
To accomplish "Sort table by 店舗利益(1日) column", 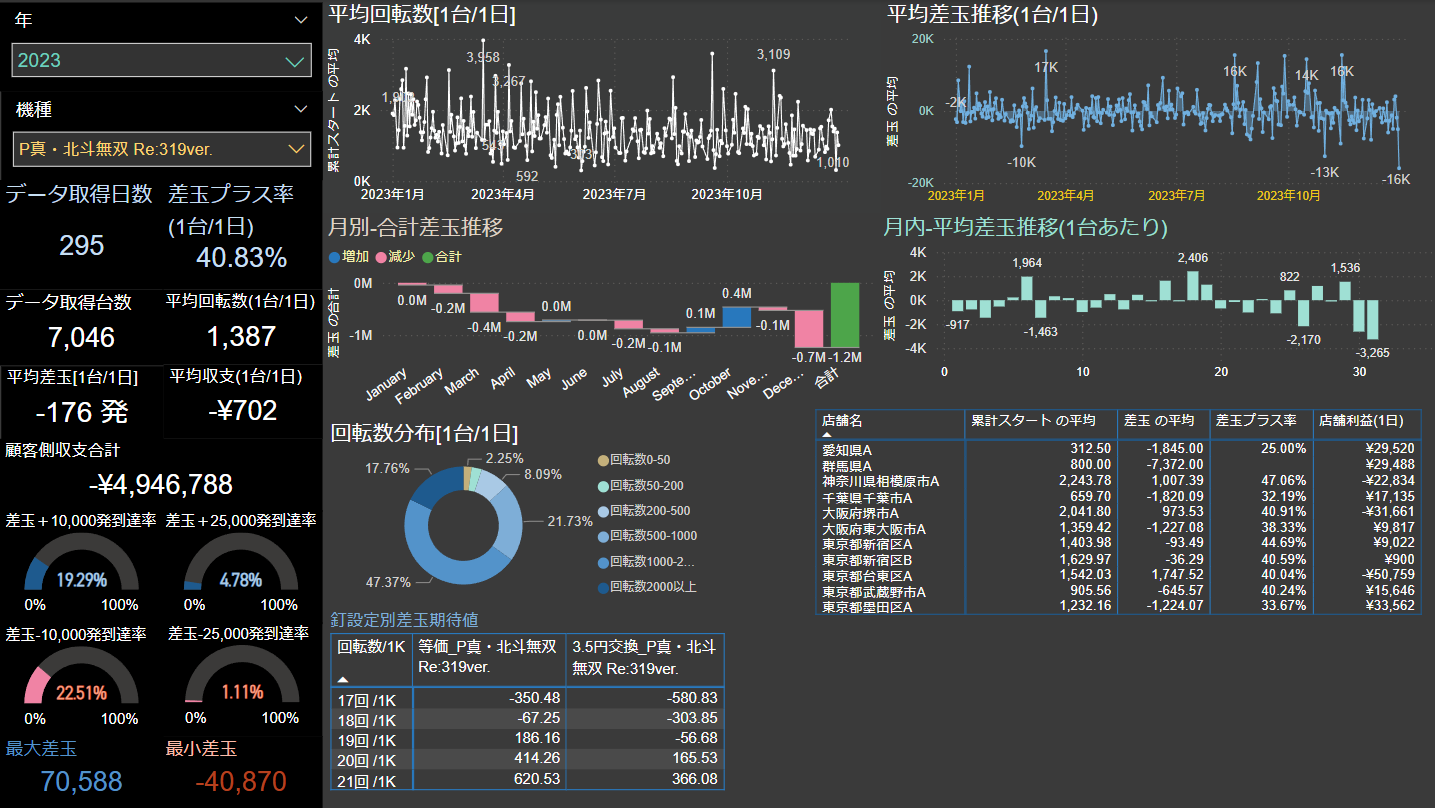I will tap(1364, 421).
